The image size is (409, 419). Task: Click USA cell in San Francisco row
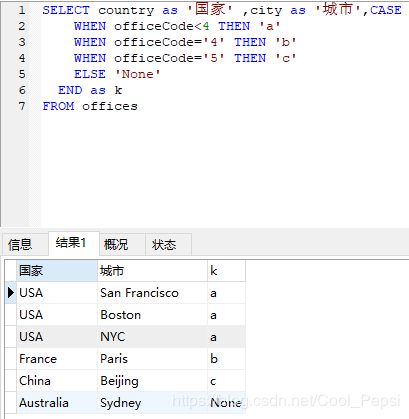(57, 293)
